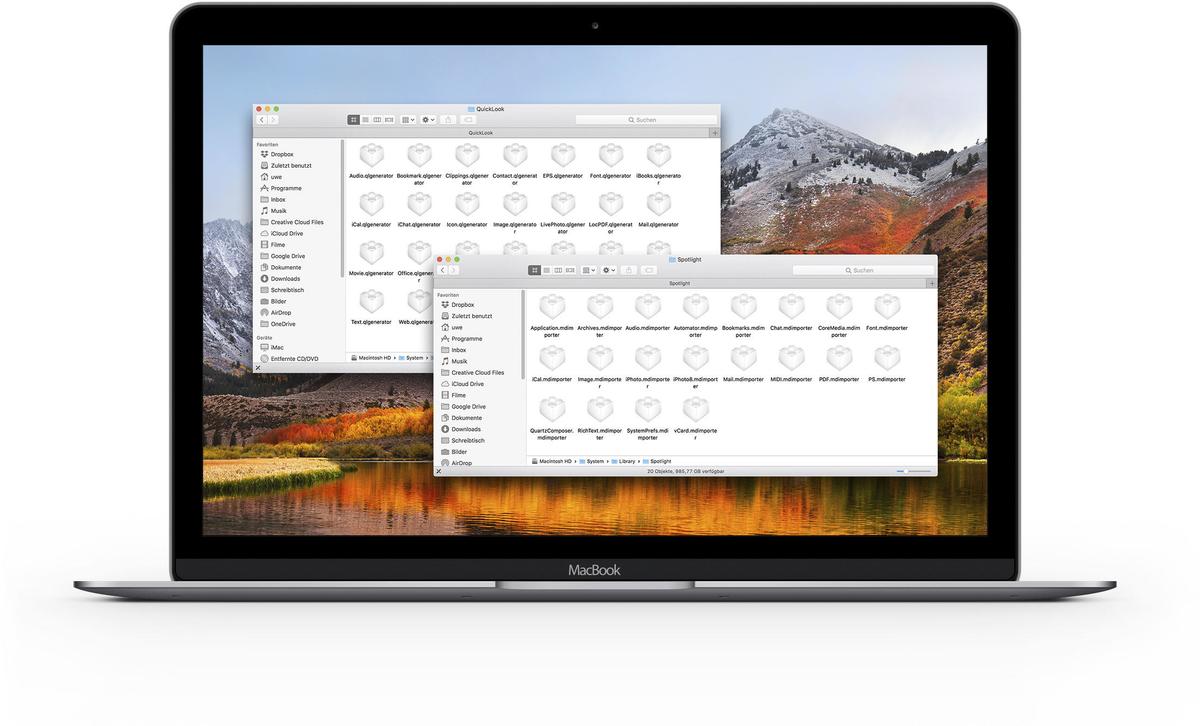Screen dimensions: 1200x726
Task: Select iChat.qlgenerator file icon
Action: tap(419, 205)
